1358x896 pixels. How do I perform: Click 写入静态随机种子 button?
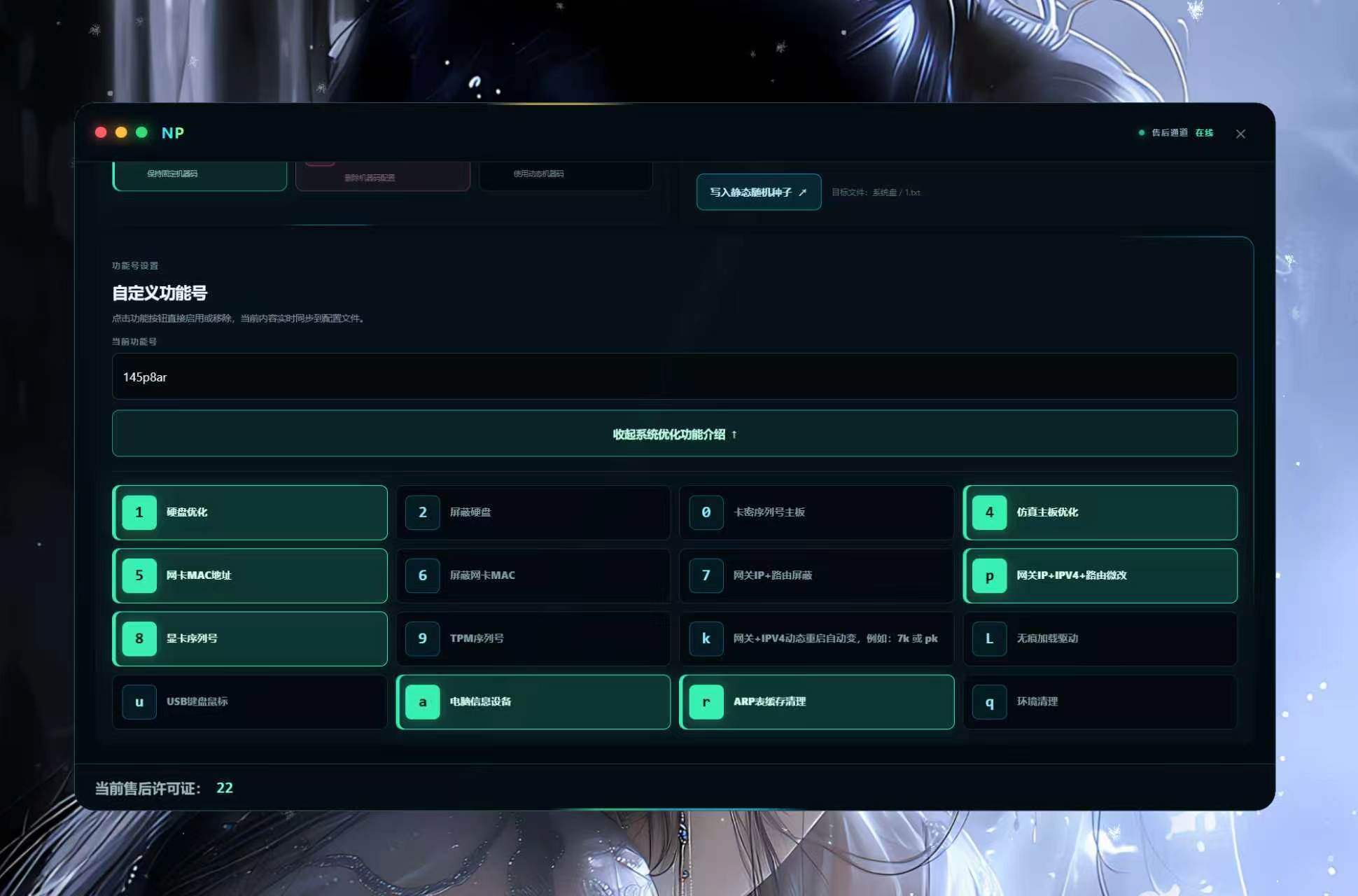(759, 192)
